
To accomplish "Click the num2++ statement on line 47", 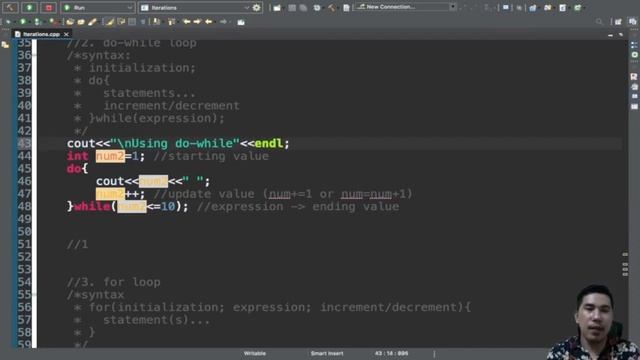I will click(120, 194).
